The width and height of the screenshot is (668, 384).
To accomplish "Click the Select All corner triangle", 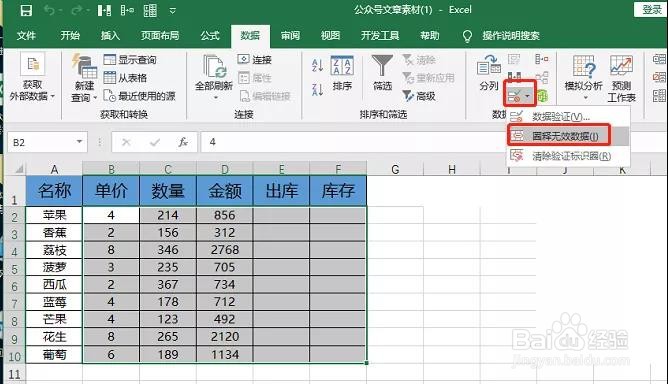I will [19, 169].
